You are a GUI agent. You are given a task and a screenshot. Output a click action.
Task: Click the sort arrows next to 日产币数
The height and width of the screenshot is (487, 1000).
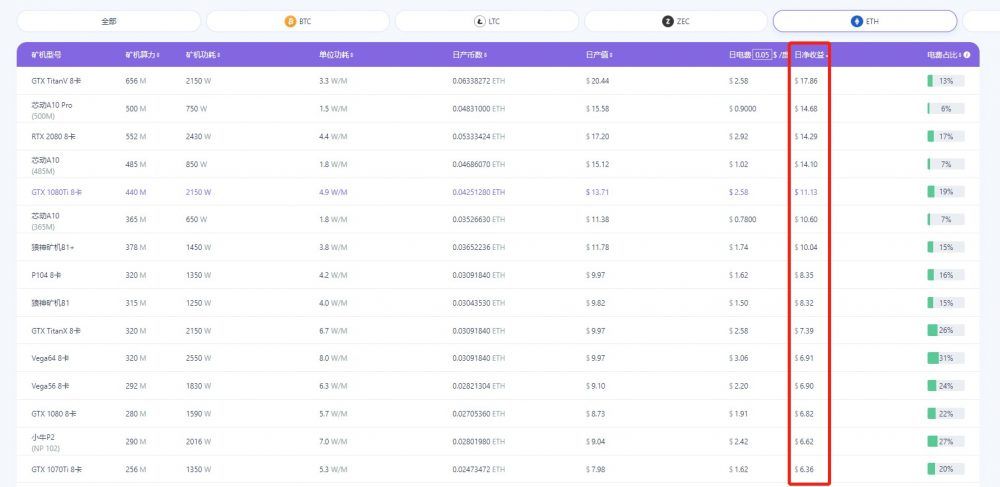coord(485,55)
